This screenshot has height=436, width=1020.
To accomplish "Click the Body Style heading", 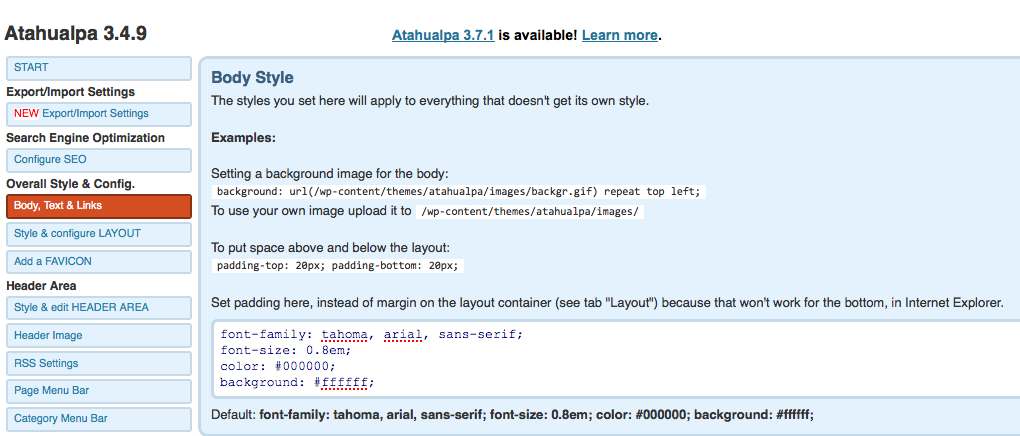I will coord(252,78).
